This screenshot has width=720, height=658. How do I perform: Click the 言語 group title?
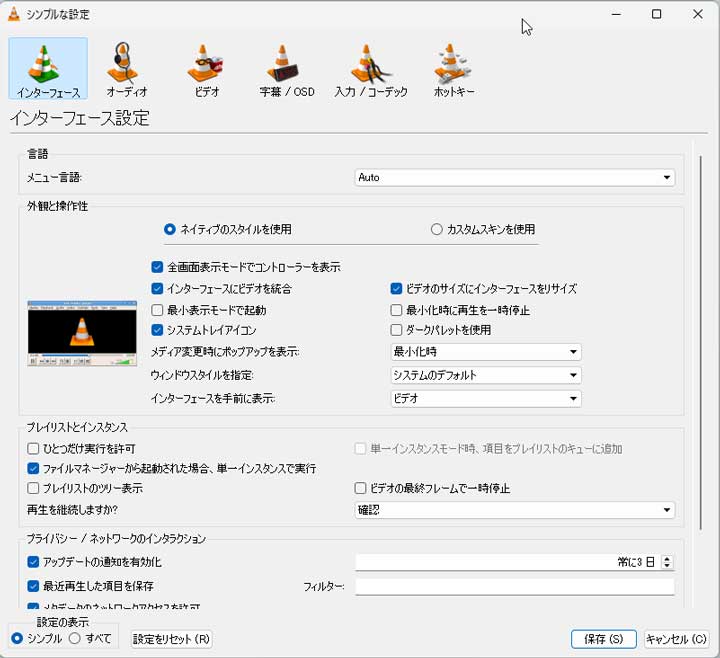38,153
